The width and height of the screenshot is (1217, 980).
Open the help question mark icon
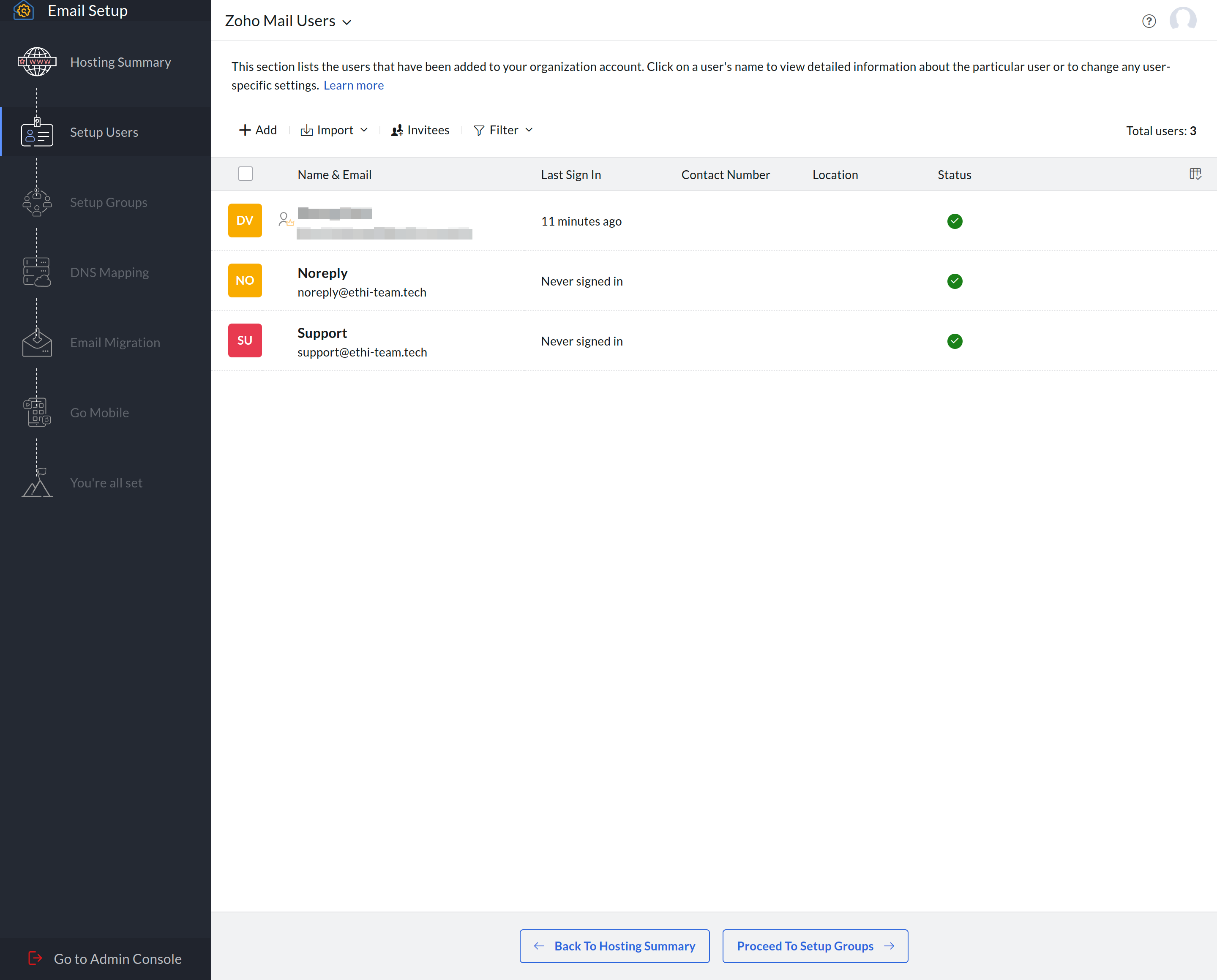coord(1149,21)
